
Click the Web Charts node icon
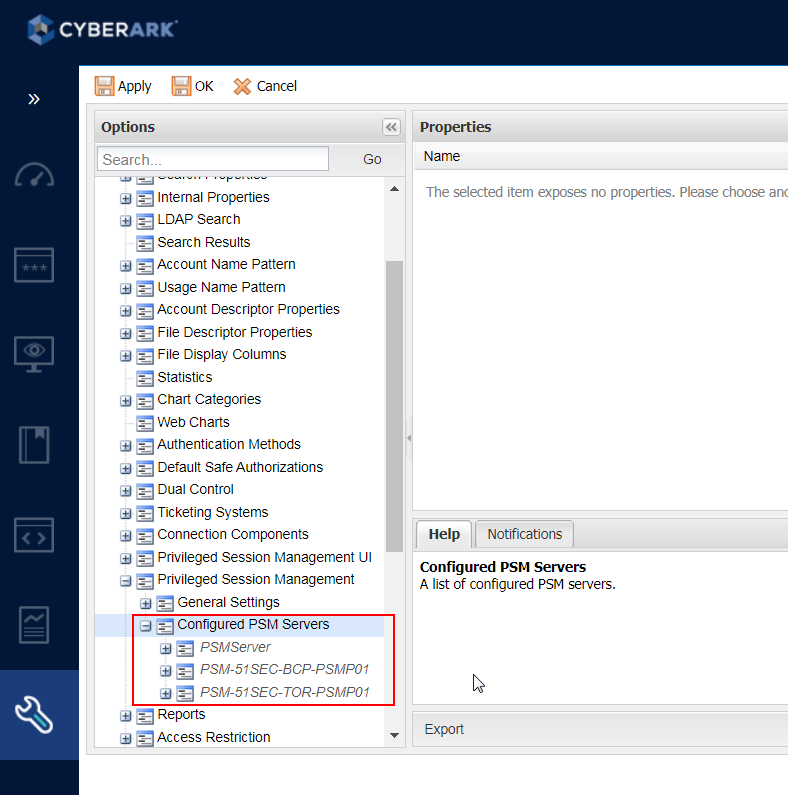(x=145, y=423)
